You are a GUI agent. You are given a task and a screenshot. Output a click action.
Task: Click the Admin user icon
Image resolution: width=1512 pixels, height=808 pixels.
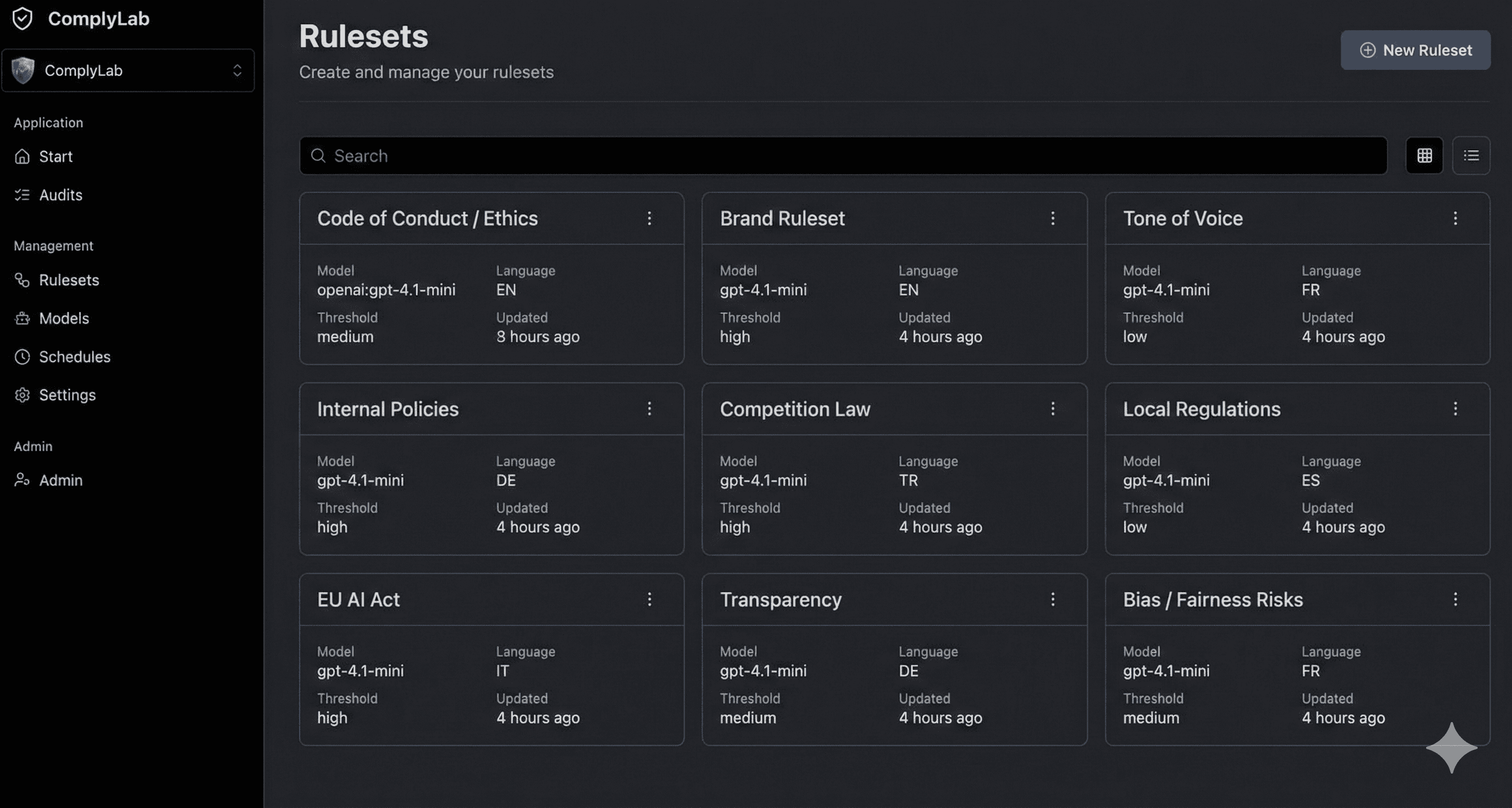23,480
